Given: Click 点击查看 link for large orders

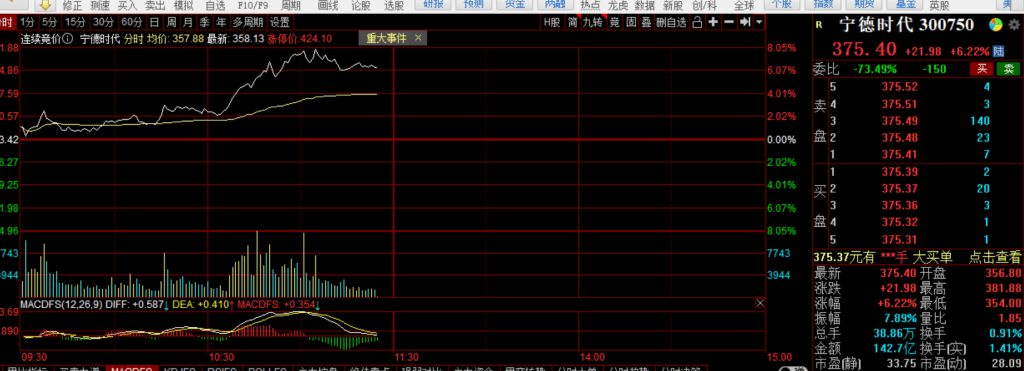Looking at the screenshot, I should (x=994, y=257).
